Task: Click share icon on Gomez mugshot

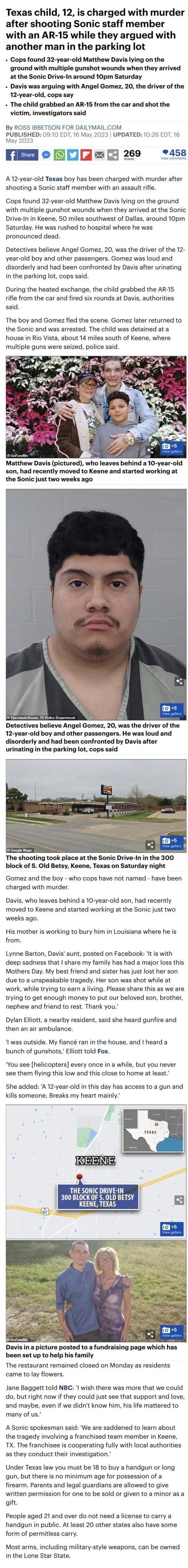Action: (179, 681)
